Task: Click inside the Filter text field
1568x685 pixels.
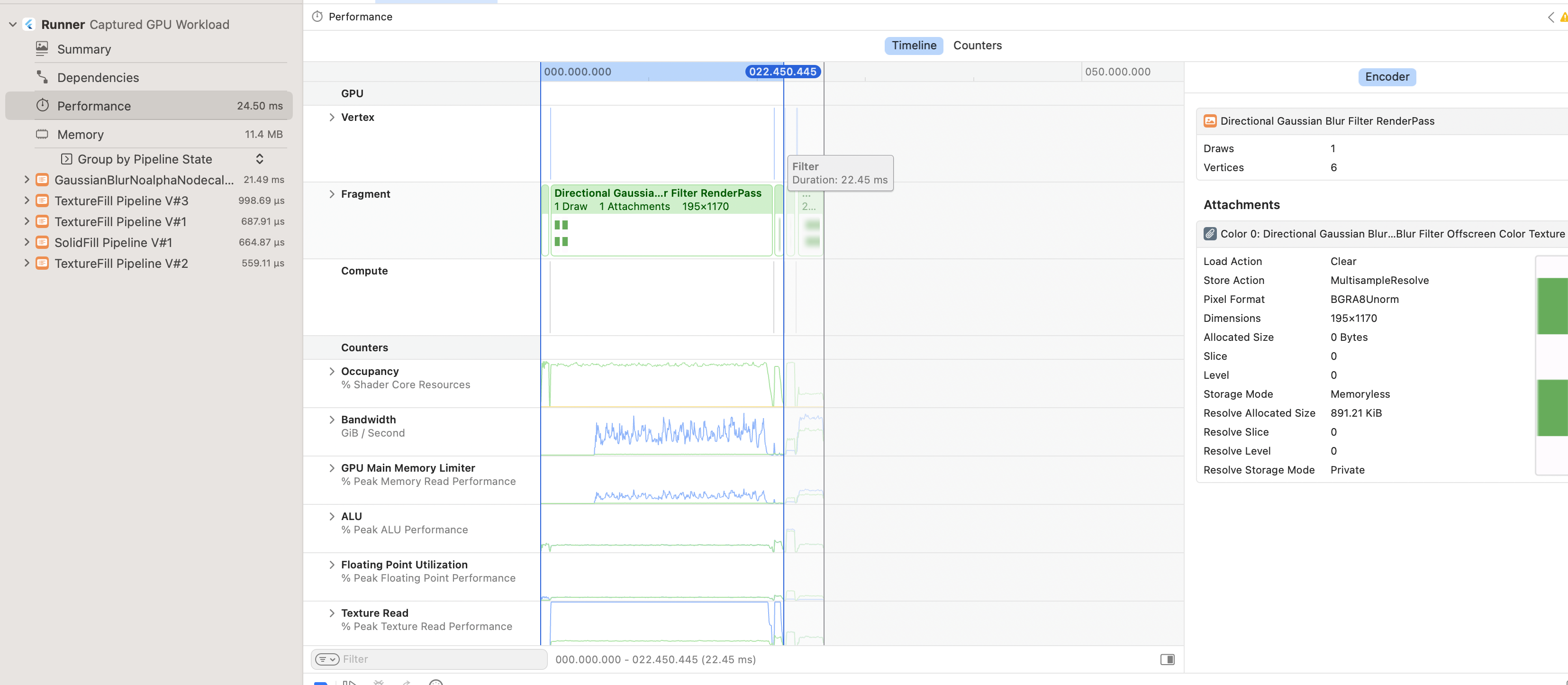Action: coord(426,659)
